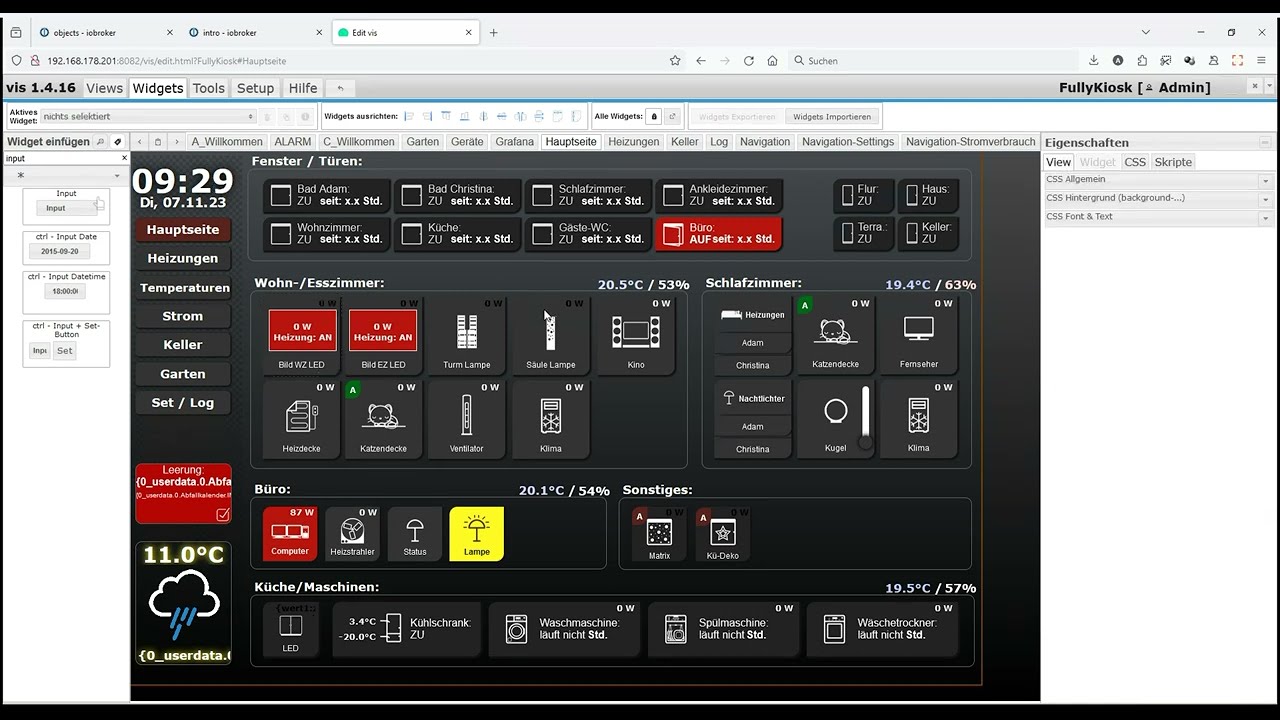Show next view tabs with right arrow

[x=175, y=142]
